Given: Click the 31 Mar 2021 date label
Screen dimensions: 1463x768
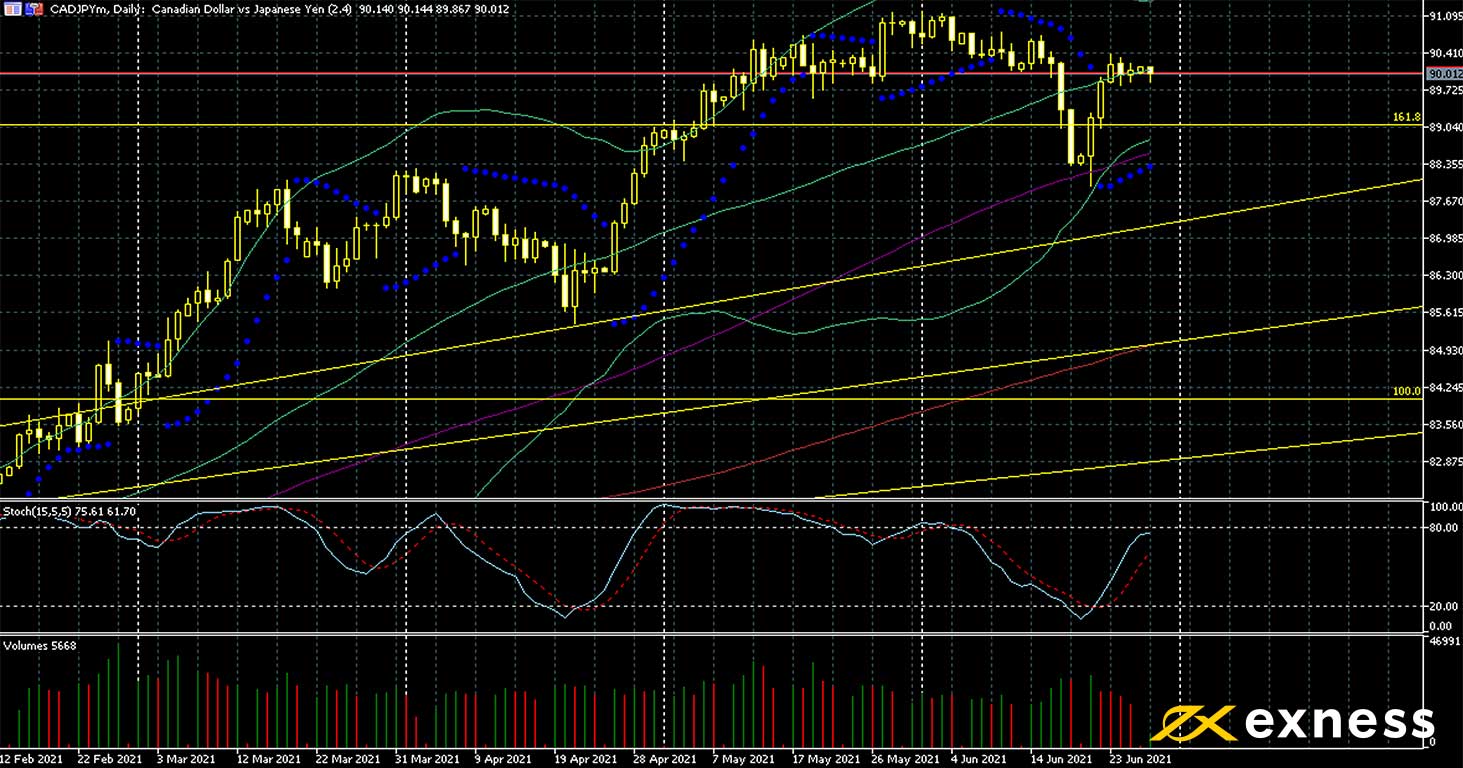Looking at the screenshot, I should pos(427,759).
